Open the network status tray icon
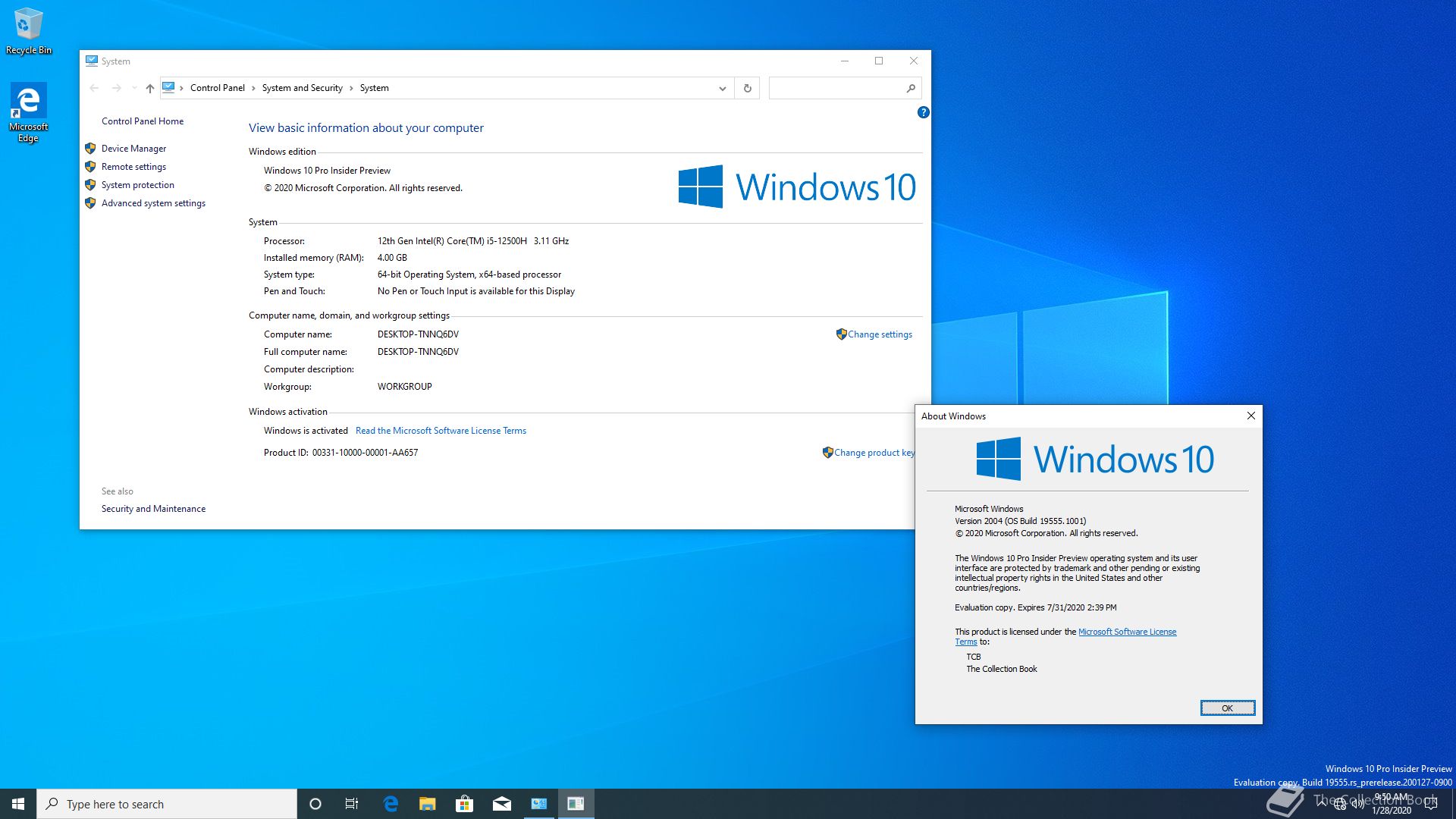1456x819 pixels. point(1340,804)
